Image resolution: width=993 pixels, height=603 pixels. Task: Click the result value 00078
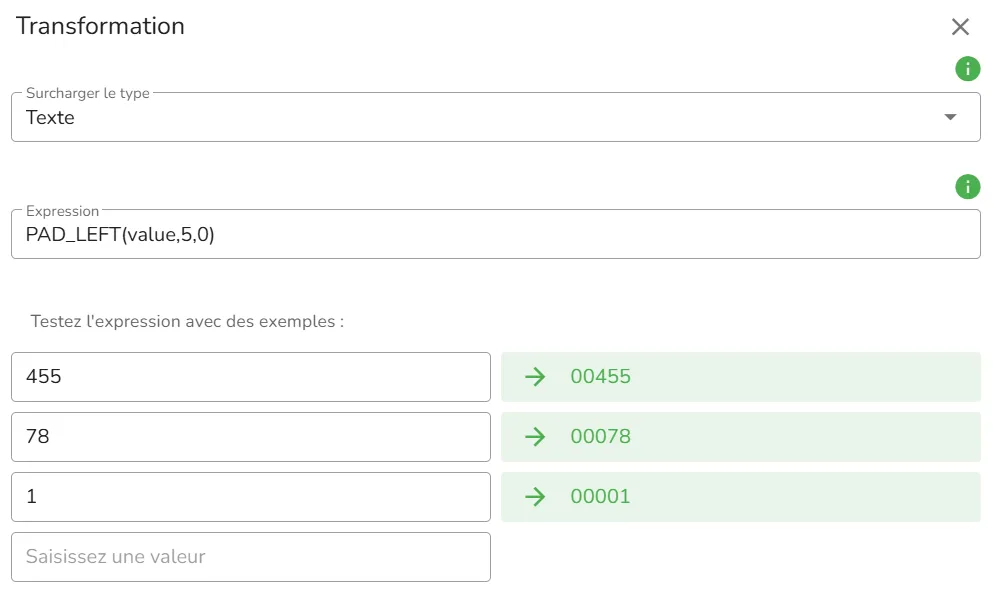pos(600,436)
